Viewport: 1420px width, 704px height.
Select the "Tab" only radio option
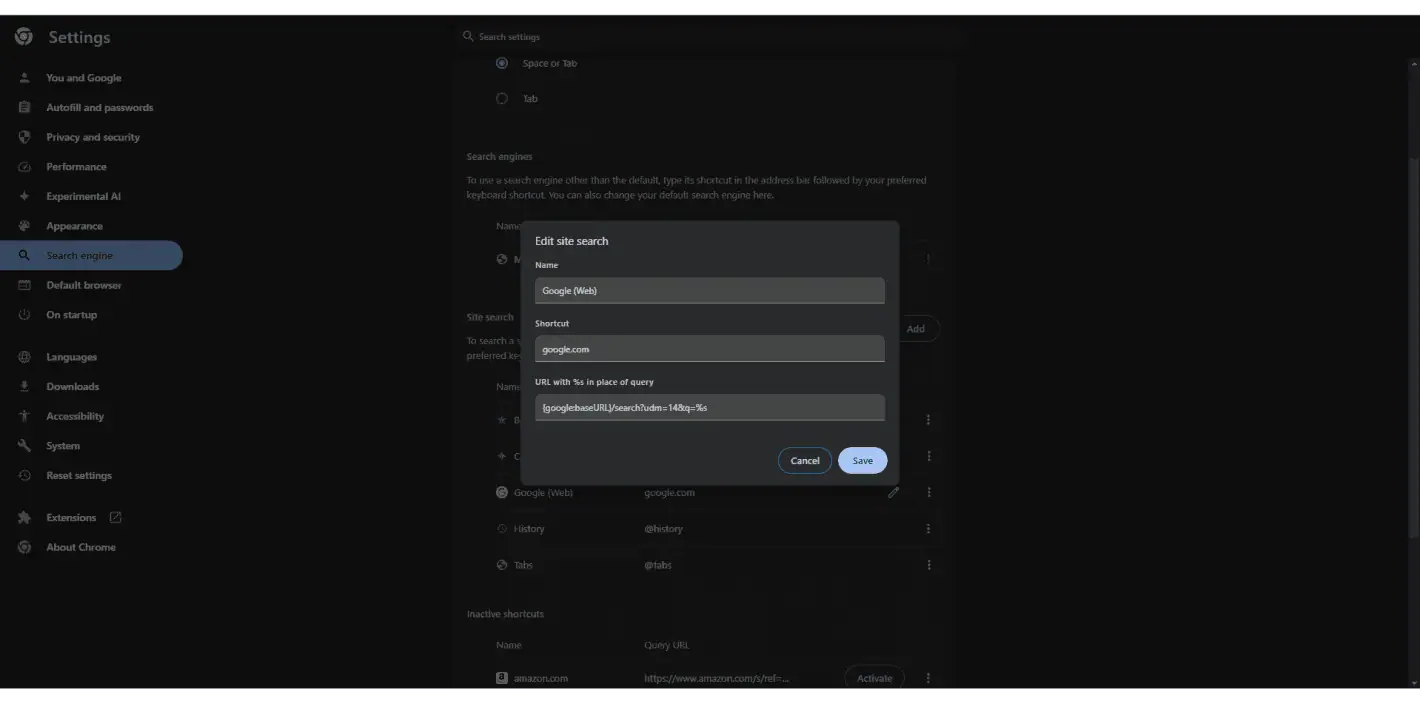pos(502,99)
